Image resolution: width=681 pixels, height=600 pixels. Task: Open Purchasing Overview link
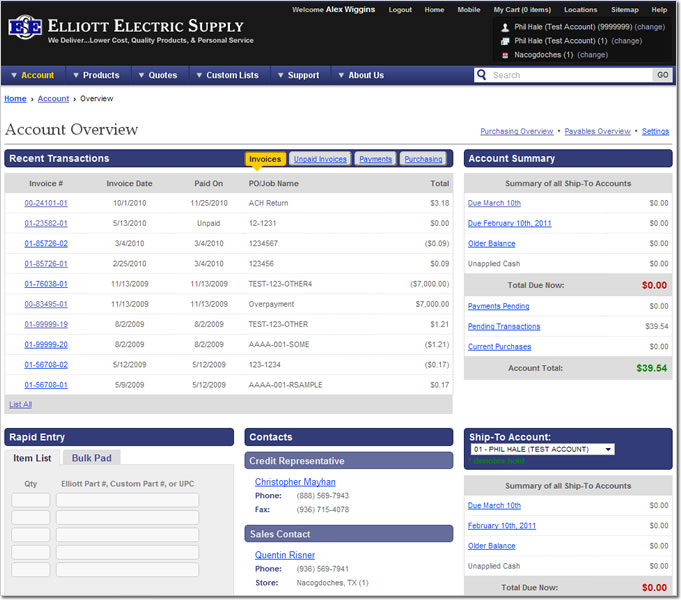pos(516,131)
